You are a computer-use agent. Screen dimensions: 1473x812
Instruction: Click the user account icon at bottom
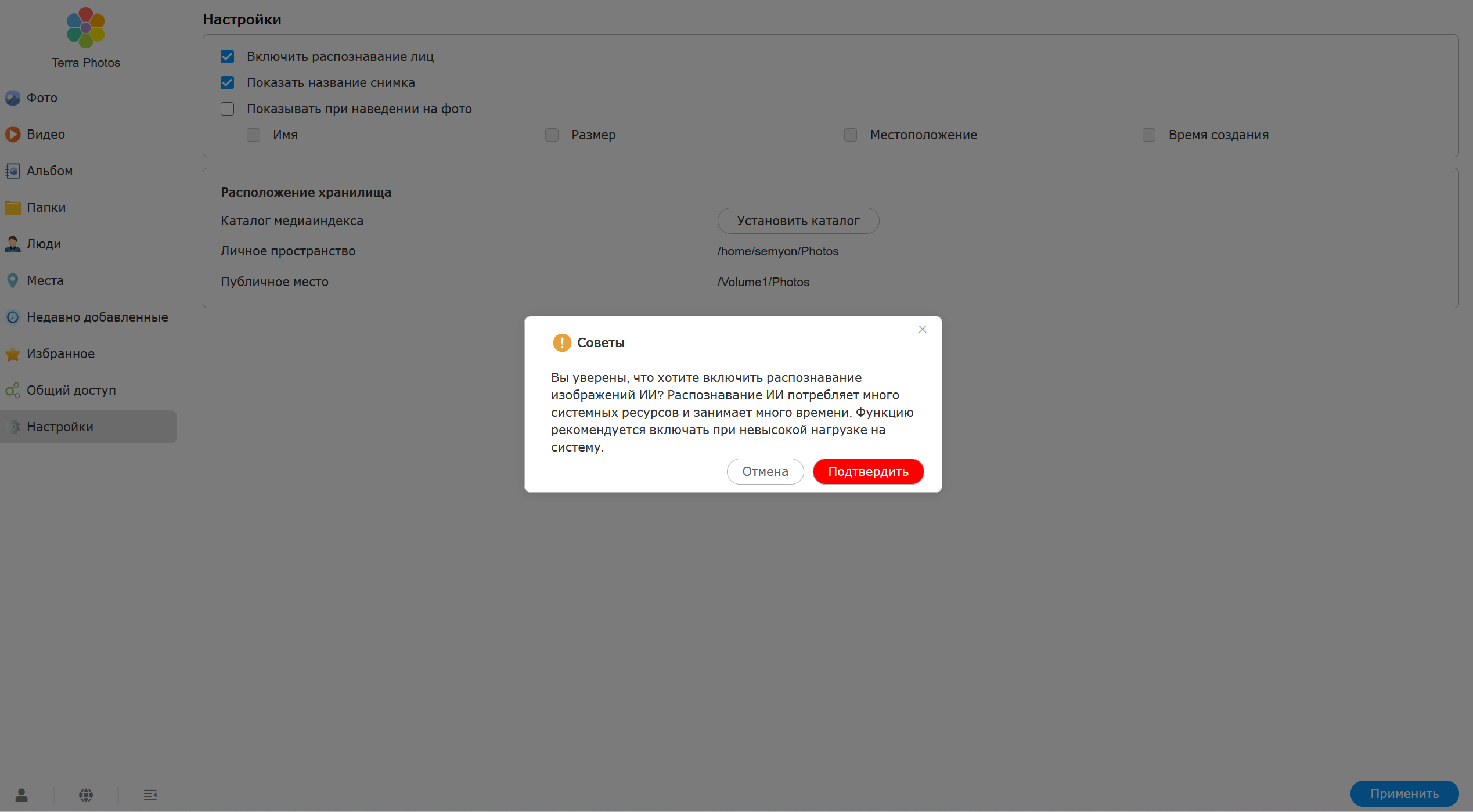[21, 795]
